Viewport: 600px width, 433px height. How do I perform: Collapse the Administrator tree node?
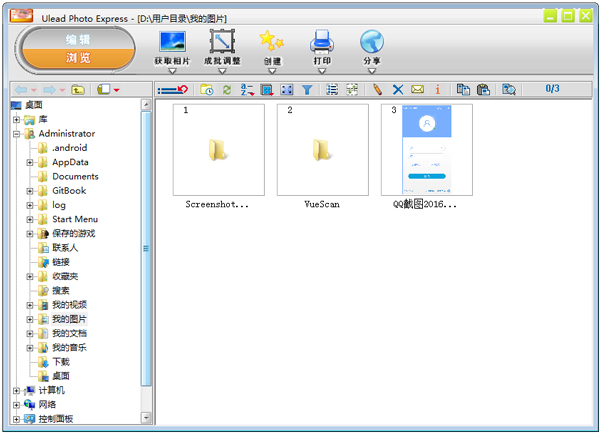[16, 134]
